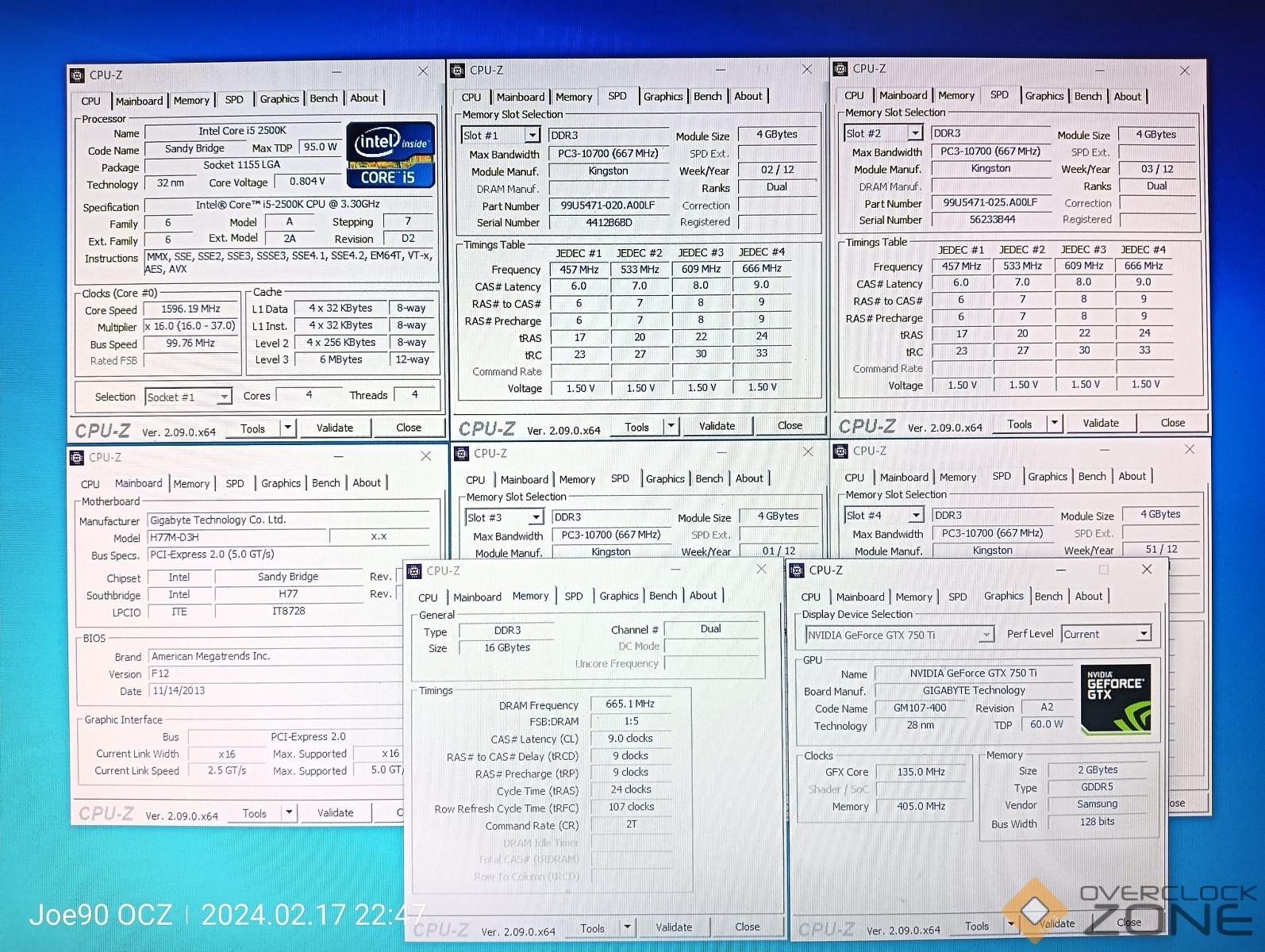Click the Slot #2 Serial Number '56233B44'
The image size is (1265, 952).
click(x=992, y=219)
